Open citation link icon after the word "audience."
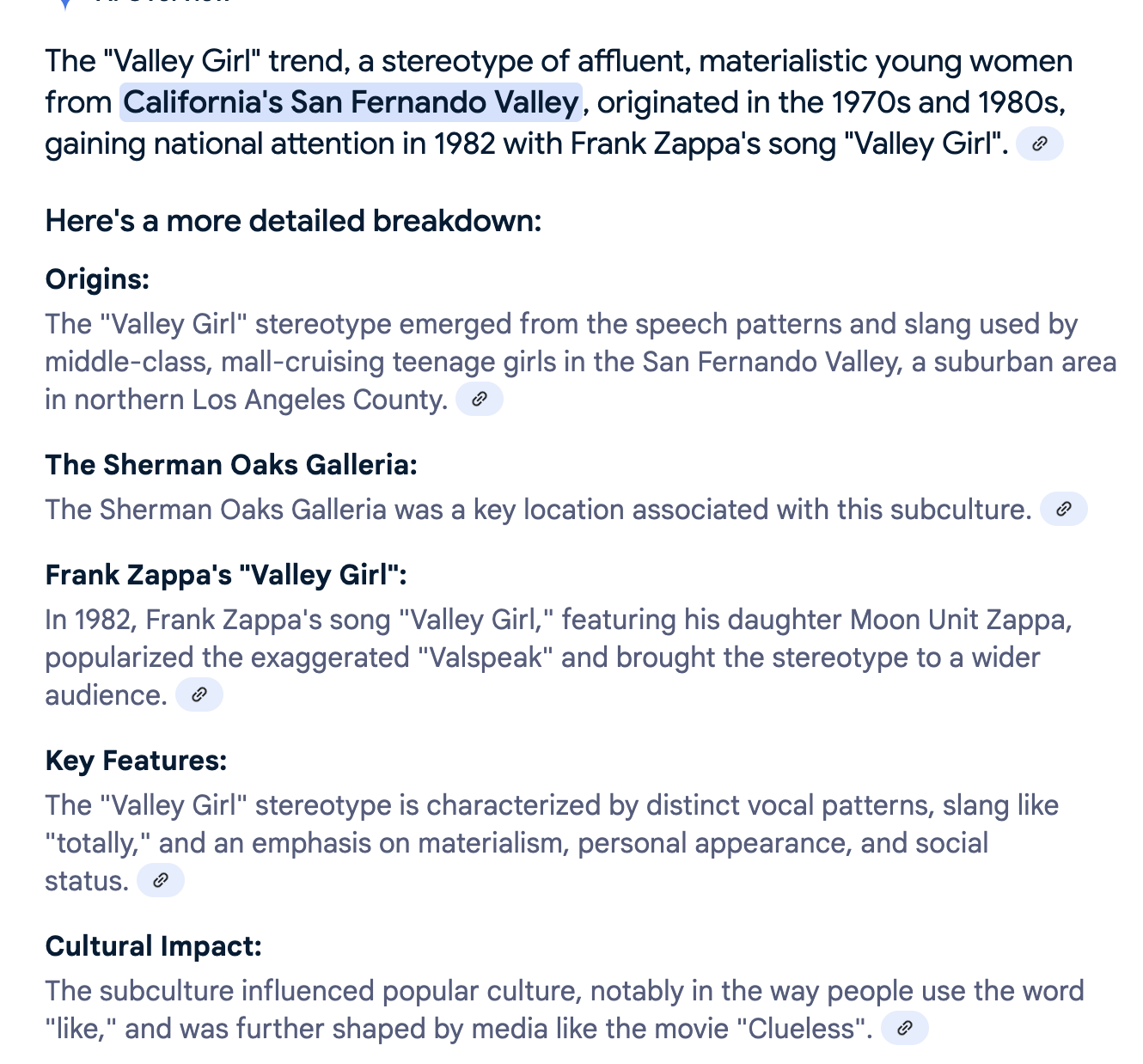This screenshot has width=1143, height=1064. pyautogui.click(x=199, y=694)
